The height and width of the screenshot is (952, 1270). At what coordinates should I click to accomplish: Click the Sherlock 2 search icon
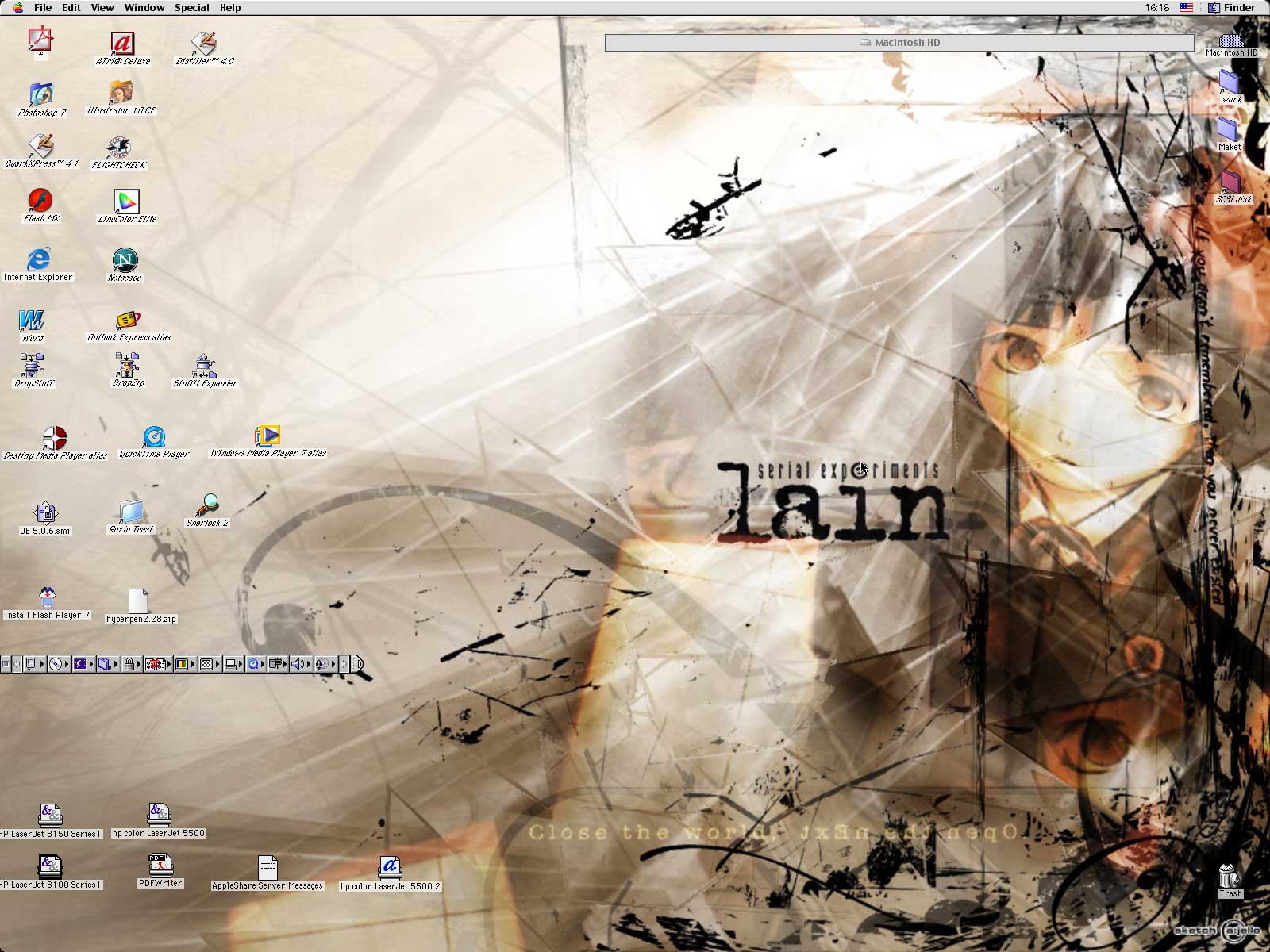208,505
